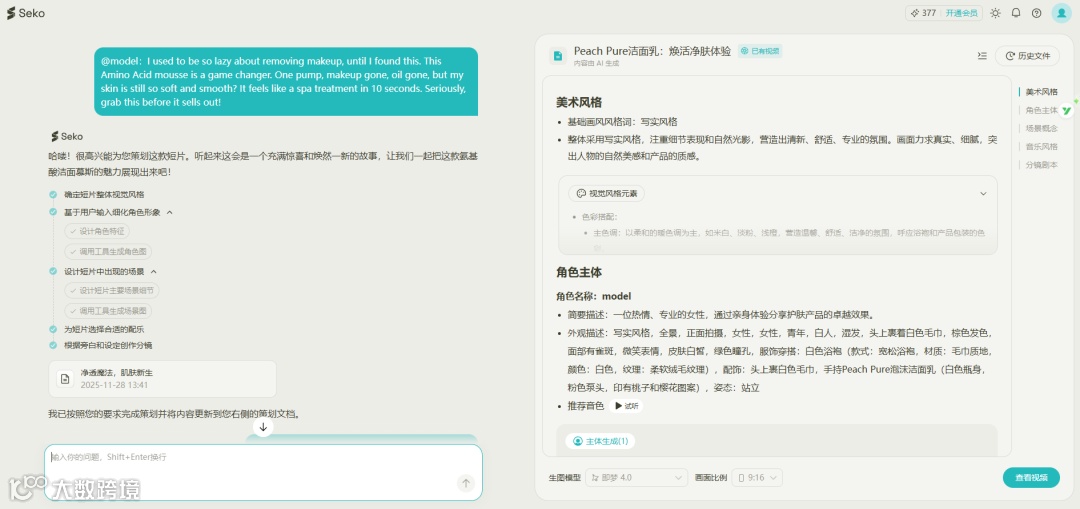Click the 设计角色特征 substep chip
Image resolution: width=1080 pixels, height=509 pixels.
click(x=96, y=232)
